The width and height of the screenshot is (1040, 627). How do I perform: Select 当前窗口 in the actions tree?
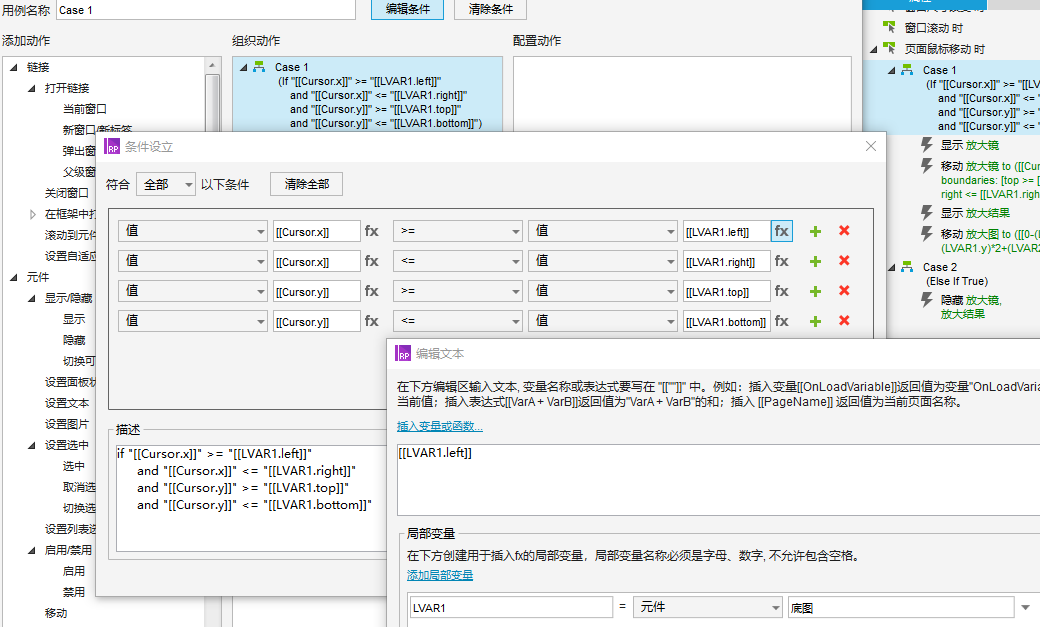pos(84,109)
